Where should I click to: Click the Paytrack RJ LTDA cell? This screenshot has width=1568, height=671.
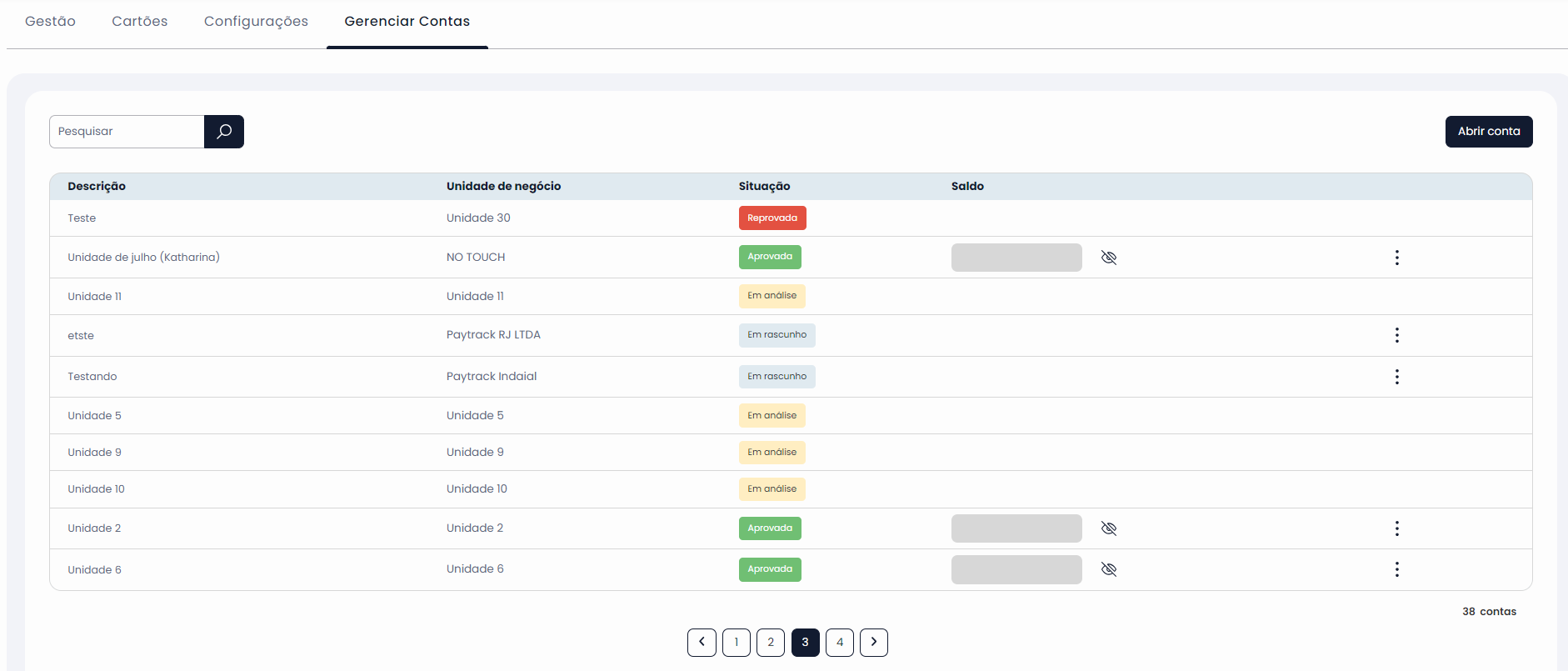[x=493, y=335]
